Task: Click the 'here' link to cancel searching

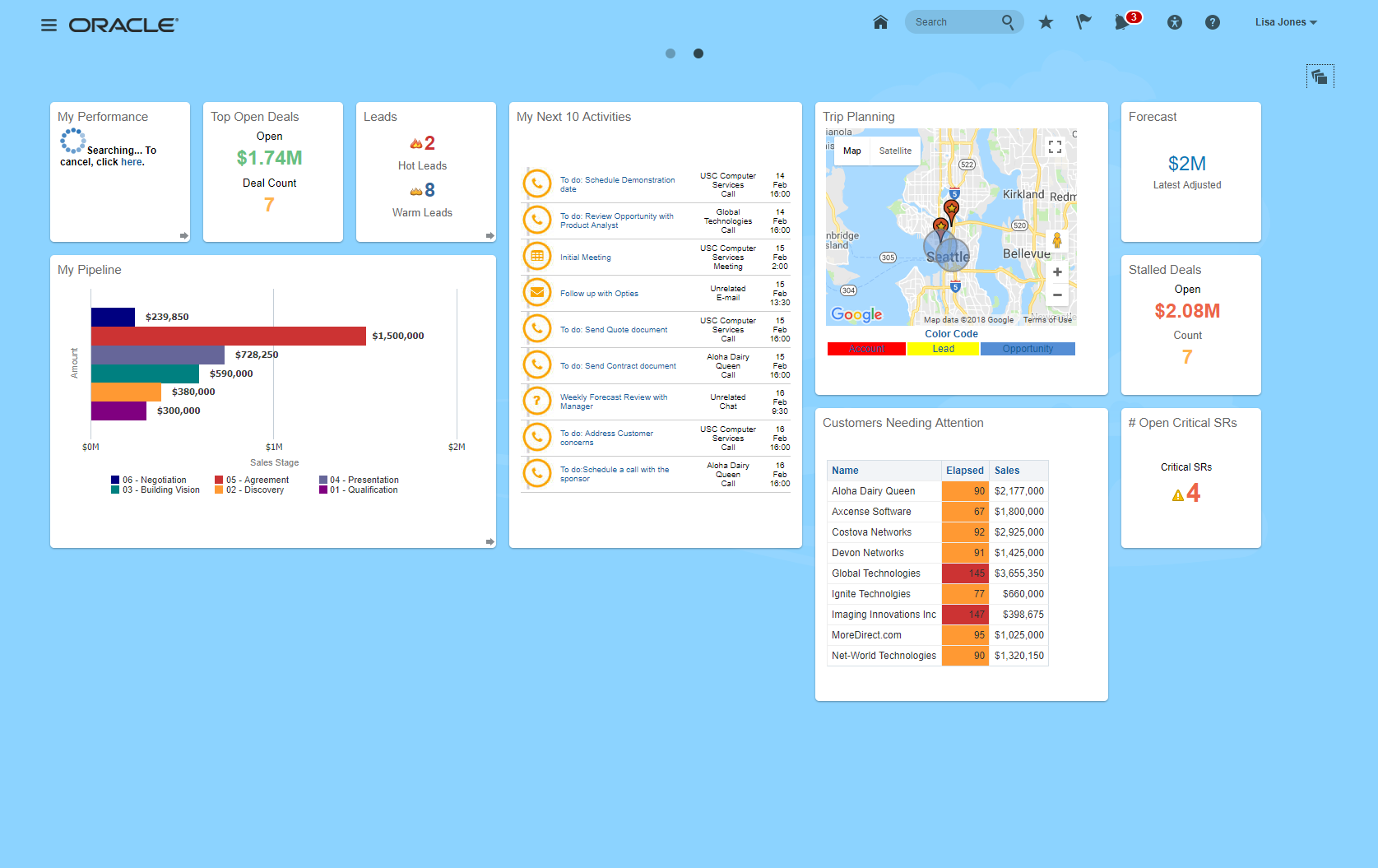Action: click(x=131, y=162)
